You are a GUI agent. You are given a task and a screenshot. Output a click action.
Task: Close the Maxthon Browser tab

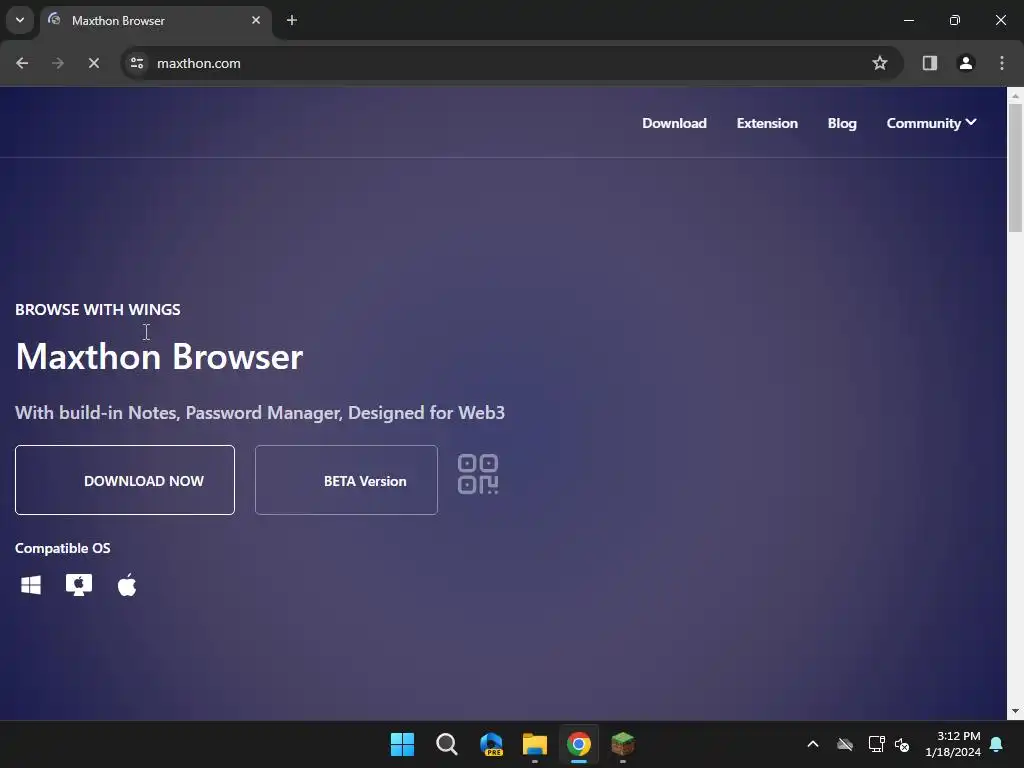tap(256, 20)
